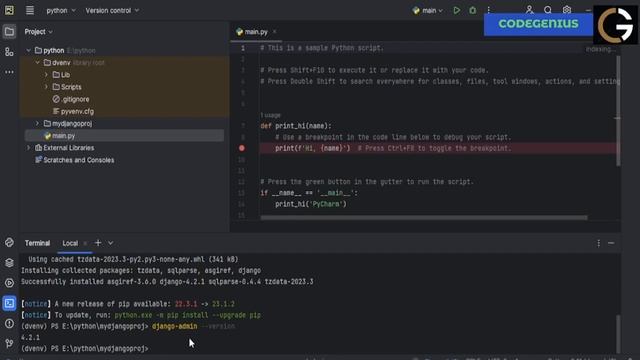Expand External Libraries node
Image resolution: width=640 pixels, height=360 pixels.
(x=28, y=148)
